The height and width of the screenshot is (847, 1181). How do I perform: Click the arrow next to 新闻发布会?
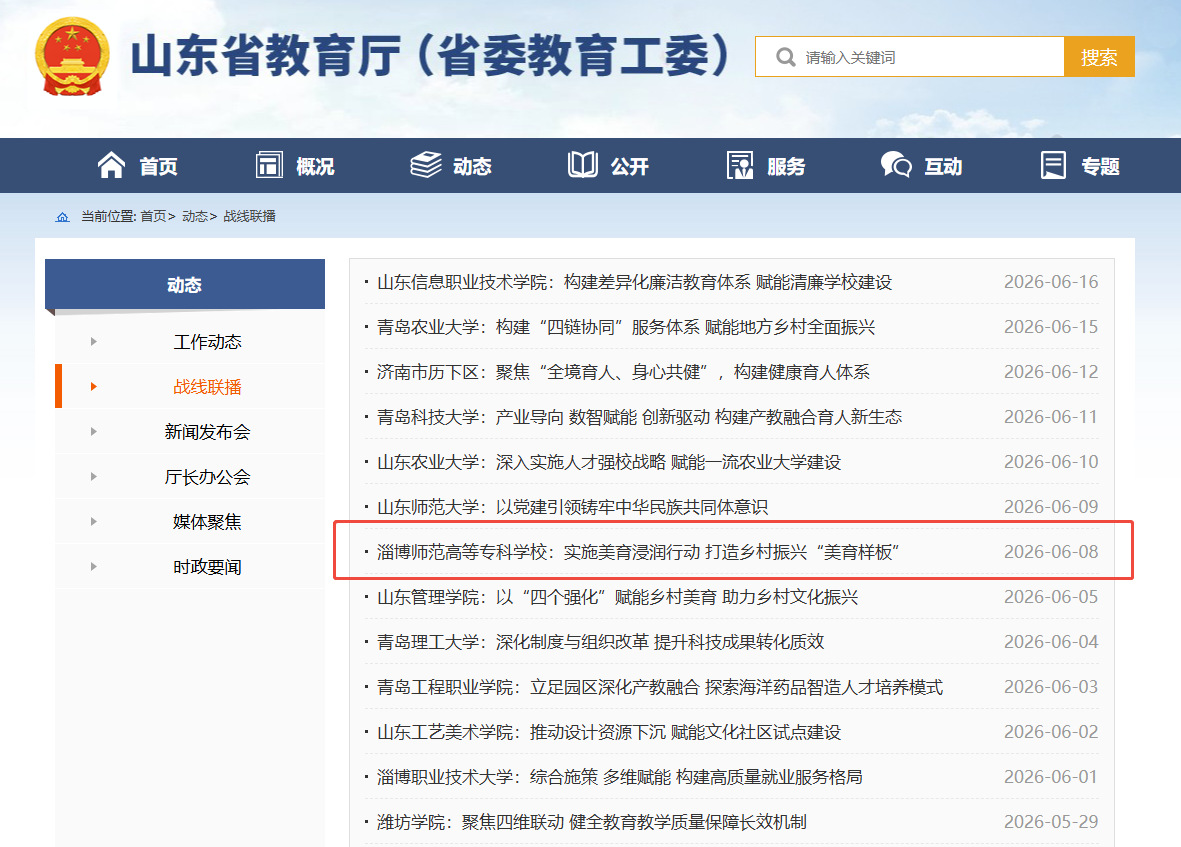[x=93, y=431]
